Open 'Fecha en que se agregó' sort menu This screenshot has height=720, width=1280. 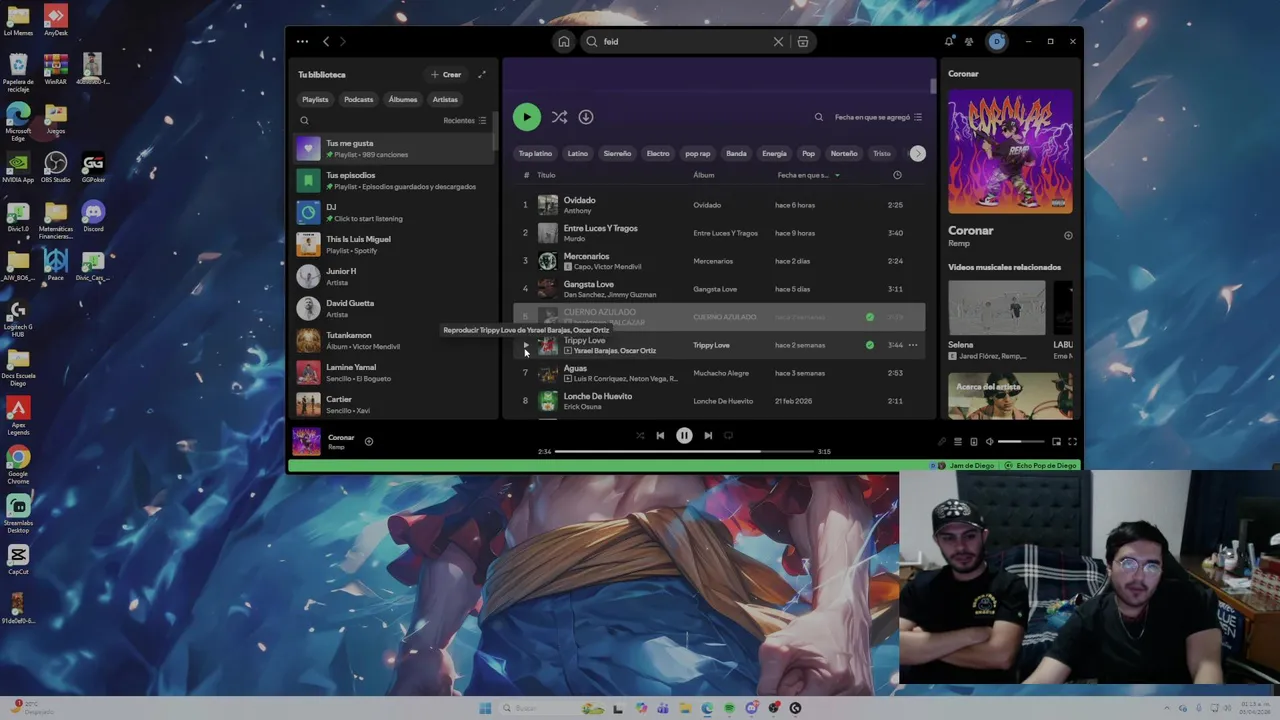point(878,117)
